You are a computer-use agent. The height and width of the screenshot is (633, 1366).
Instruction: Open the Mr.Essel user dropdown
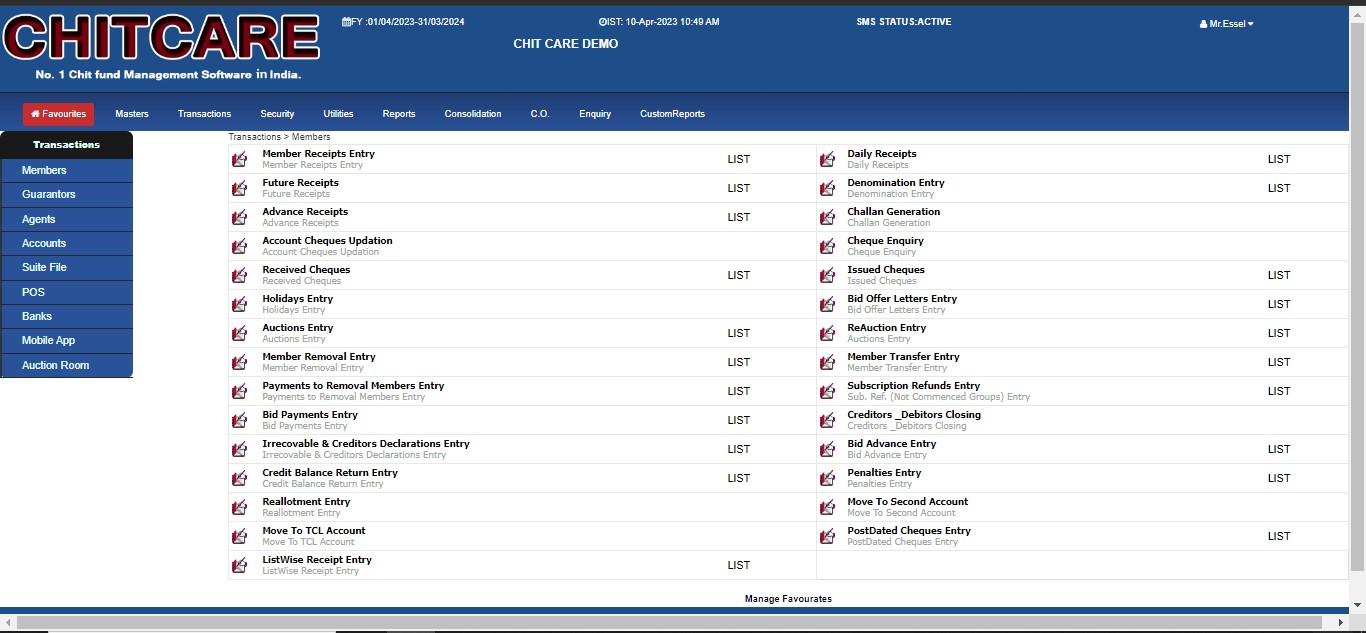pyautogui.click(x=1226, y=24)
